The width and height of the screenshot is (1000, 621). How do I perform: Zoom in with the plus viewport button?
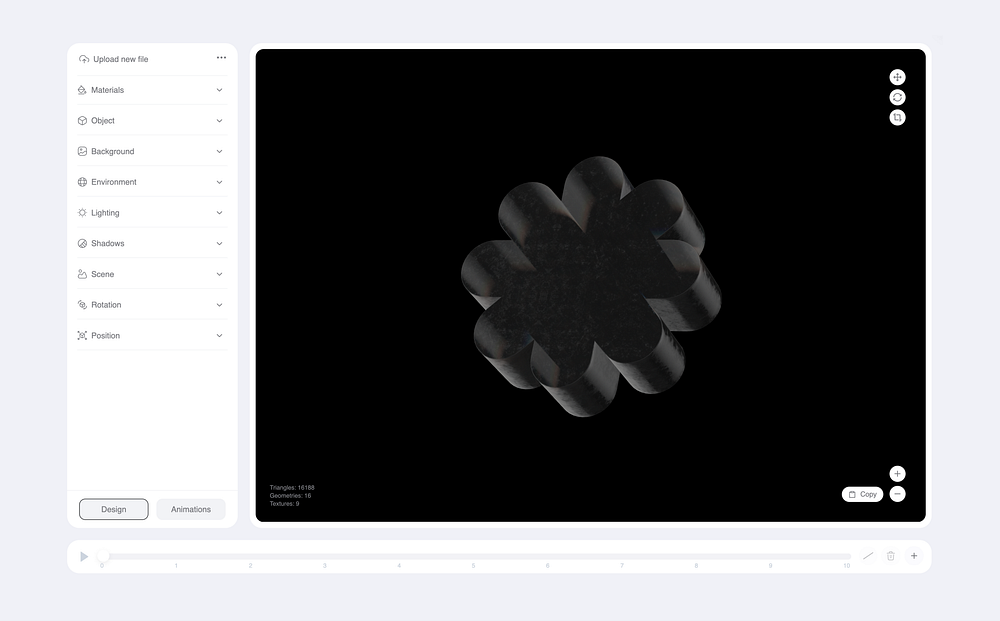897,474
